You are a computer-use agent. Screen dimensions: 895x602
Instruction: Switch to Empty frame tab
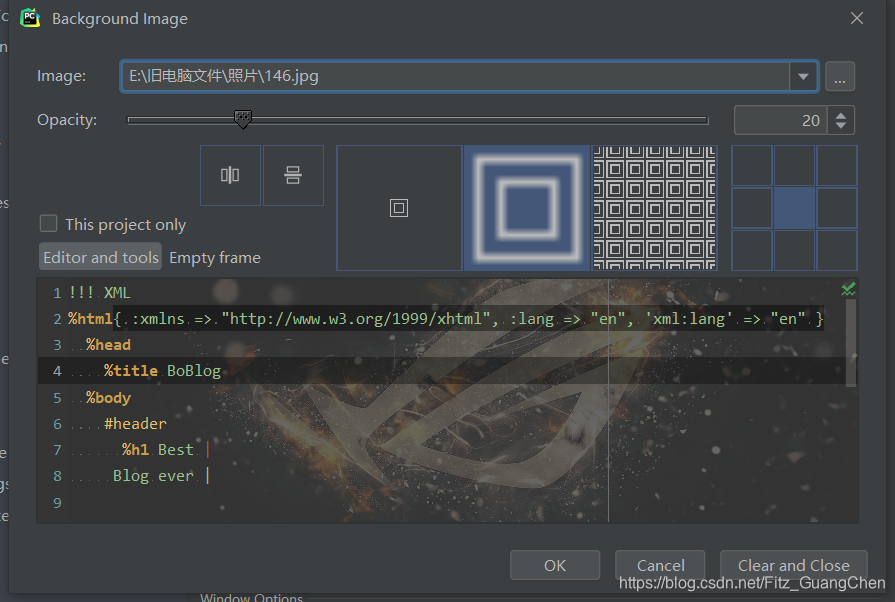point(215,257)
